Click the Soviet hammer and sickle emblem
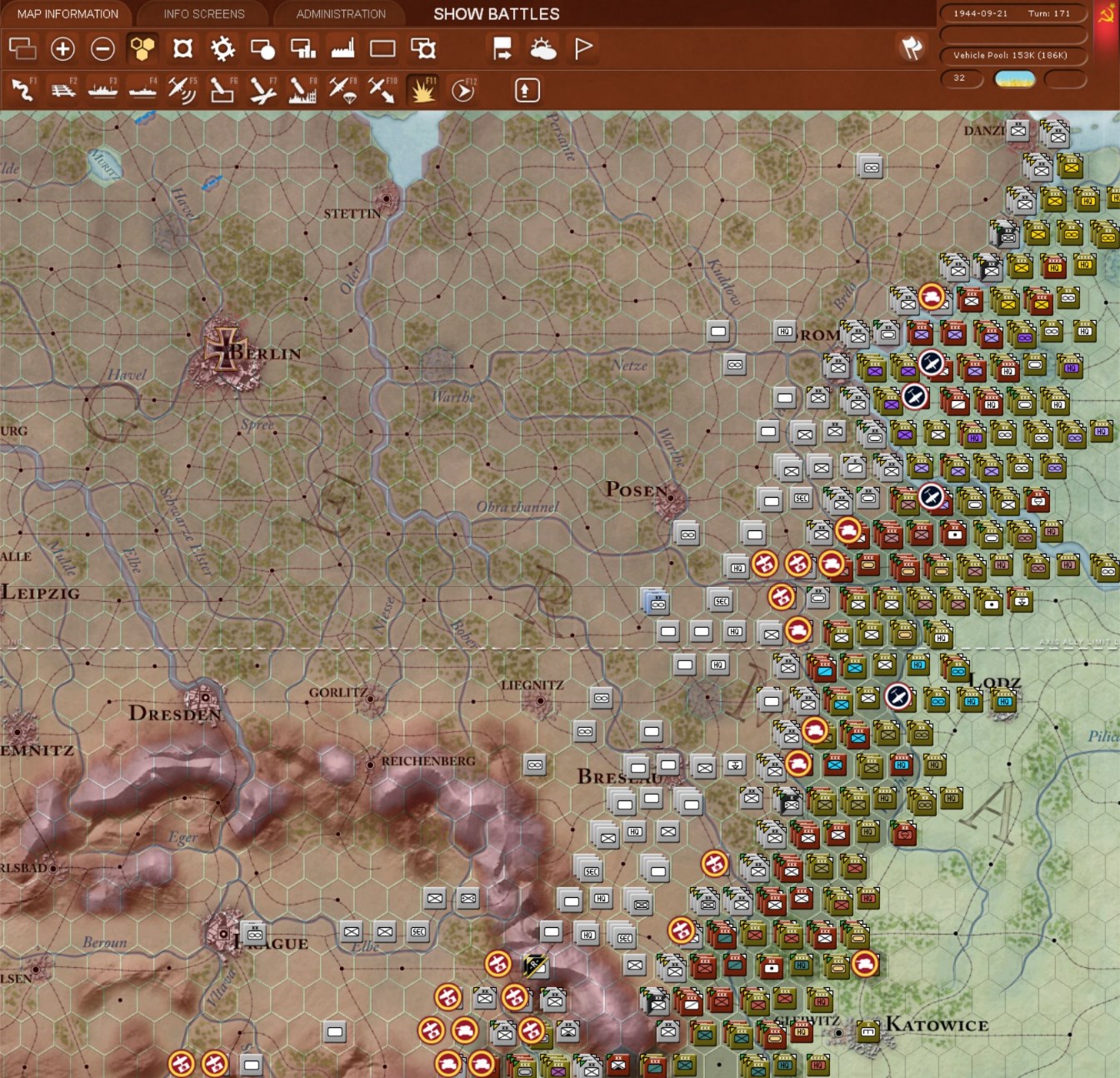 (1106, 13)
